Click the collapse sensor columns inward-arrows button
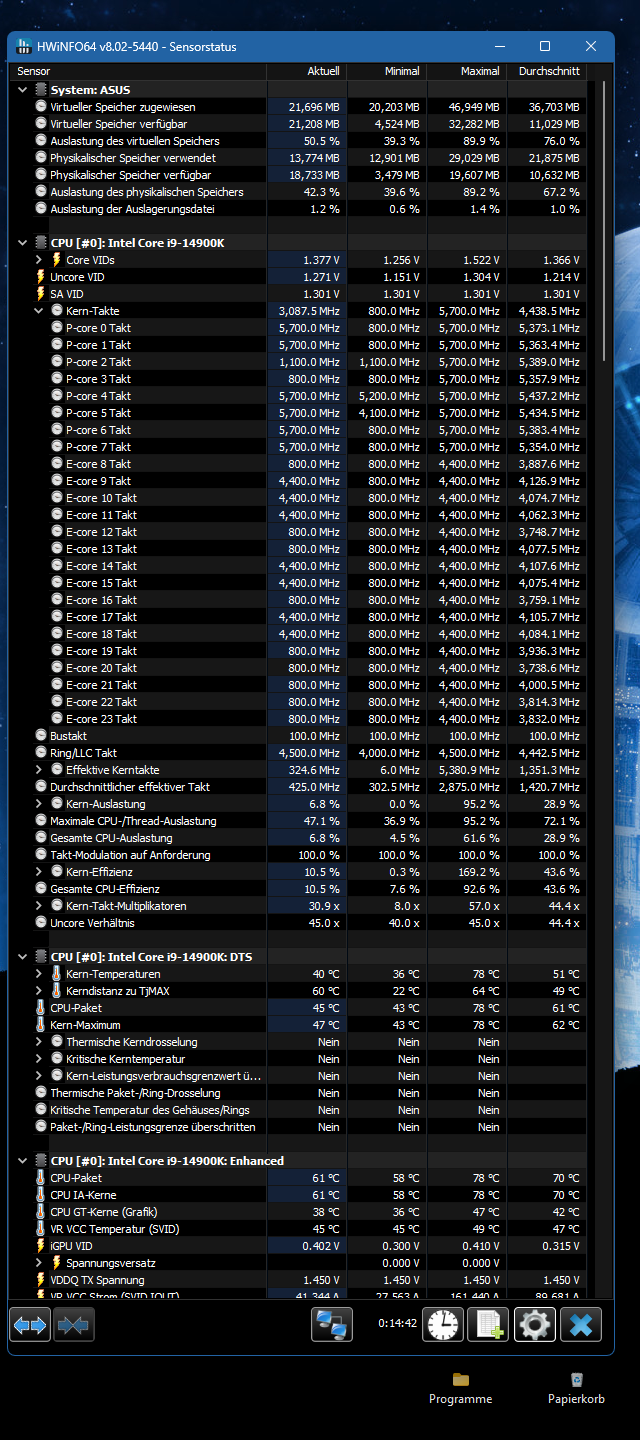The width and height of the screenshot is (640, 1440). pyautogui.click(x=73, y=1325)
